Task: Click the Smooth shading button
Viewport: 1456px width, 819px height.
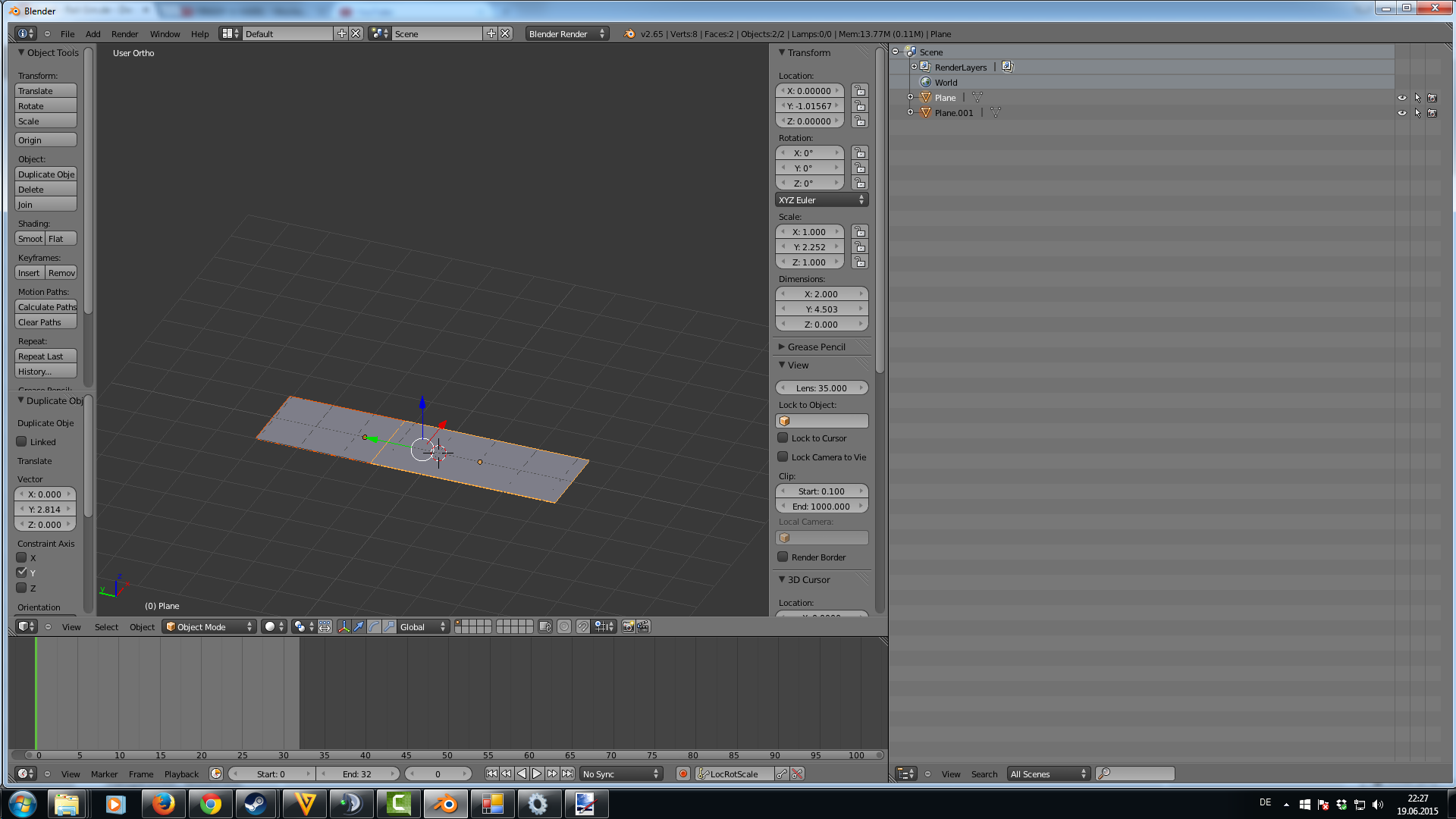Action: [x=30, y=239]
